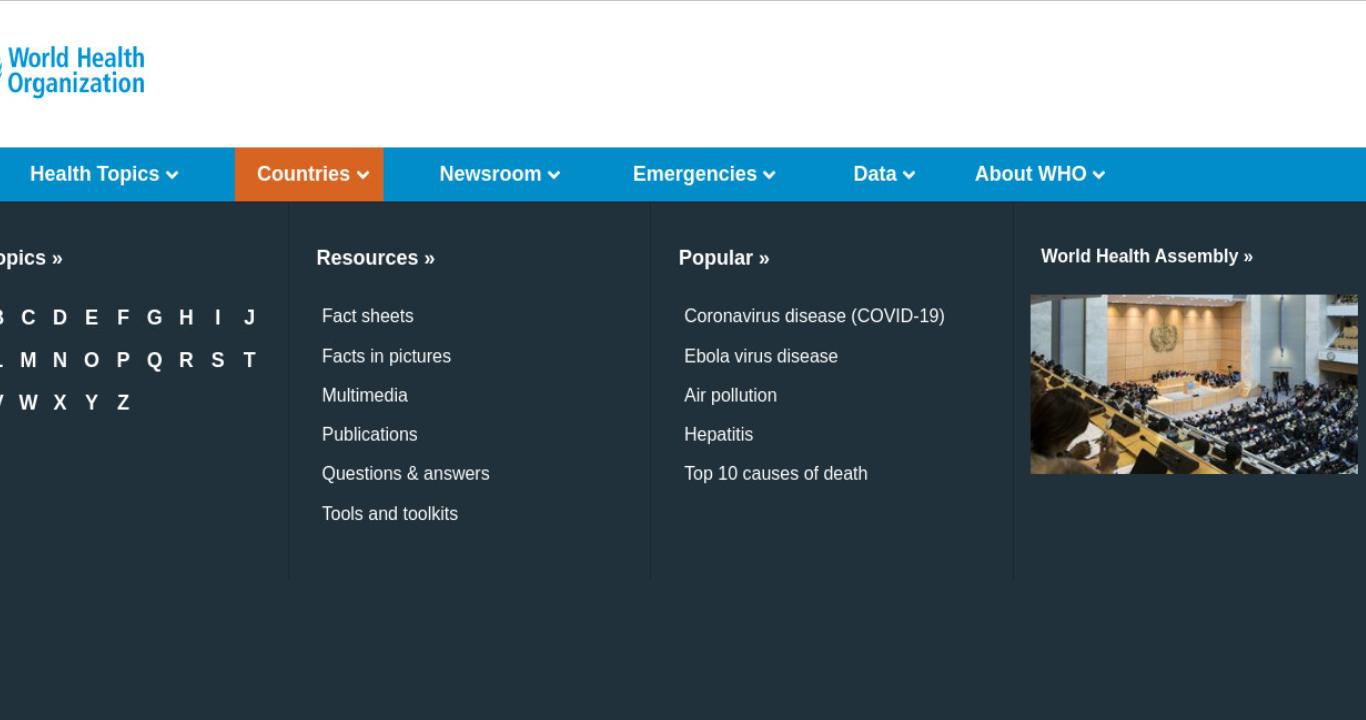Open Questions & answers
The image size is (1366, 720).
(405, 473)
